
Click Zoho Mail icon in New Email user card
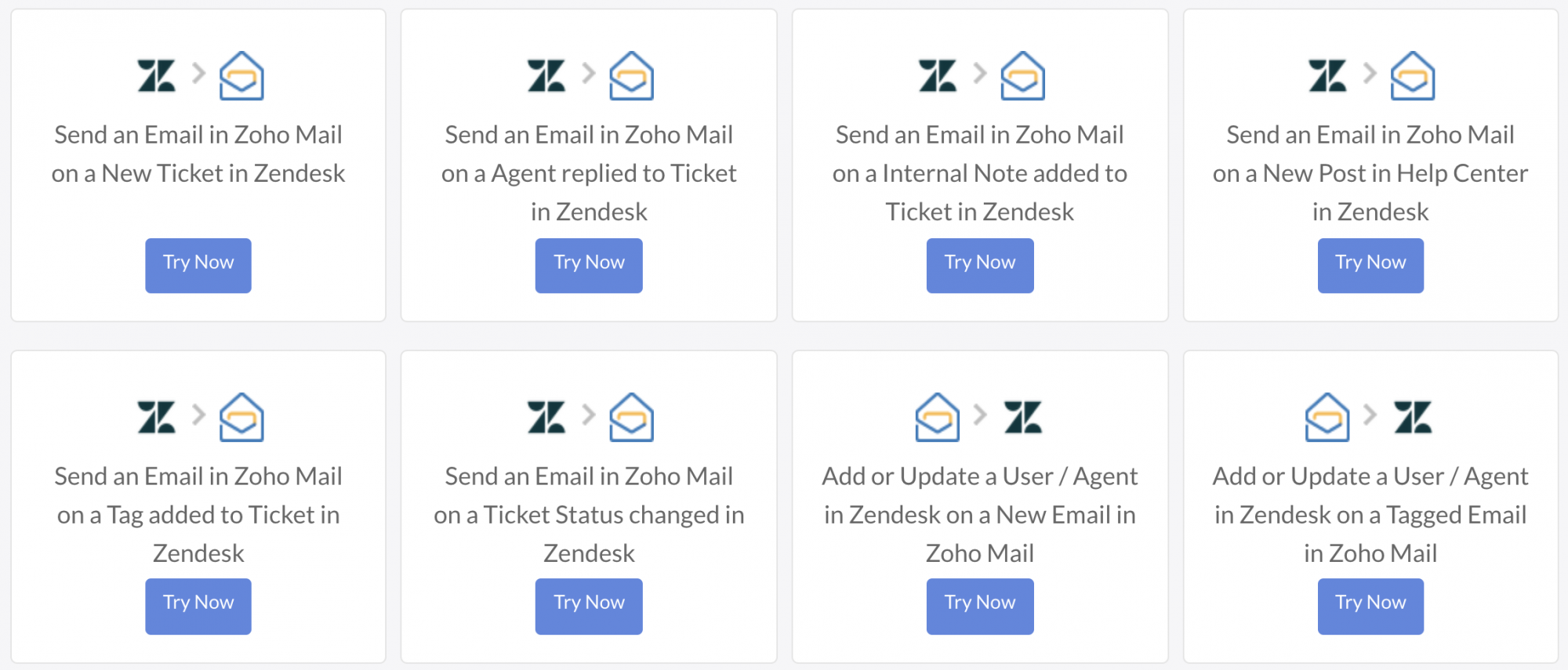(x=938, y=417)
